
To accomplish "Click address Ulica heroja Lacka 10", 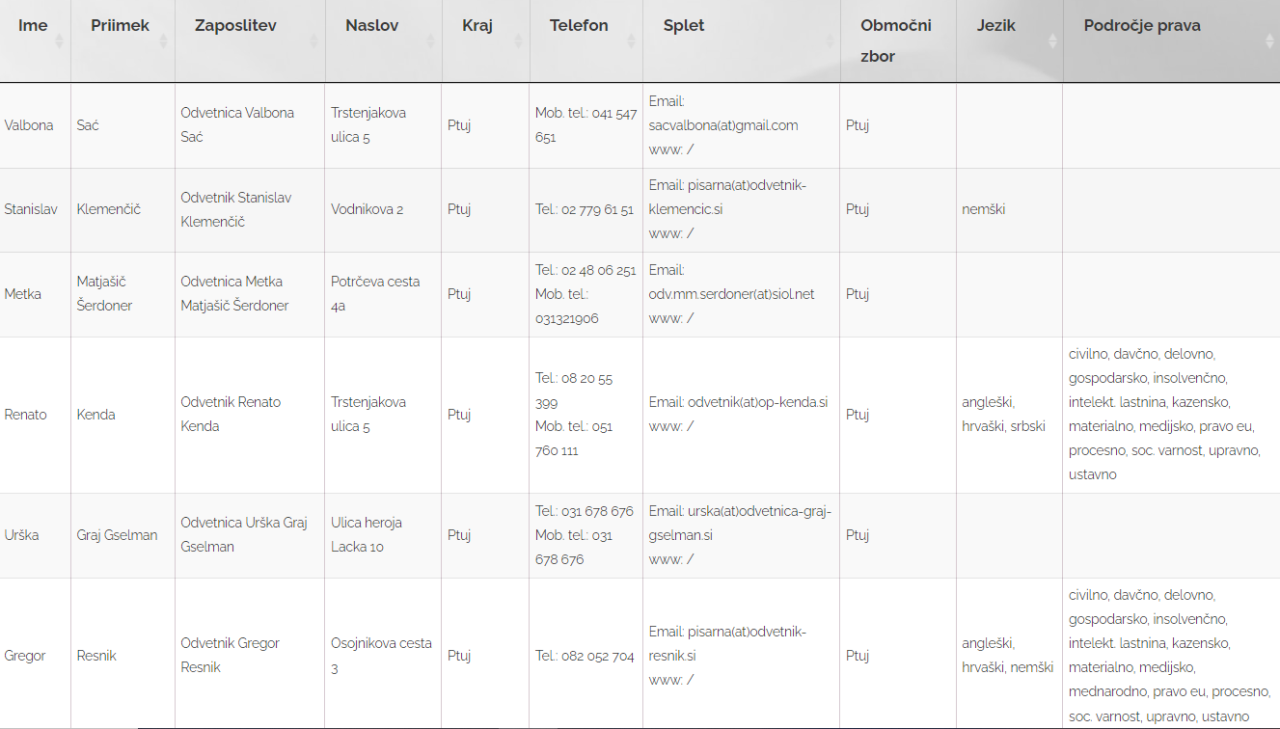I will [369, 535].
